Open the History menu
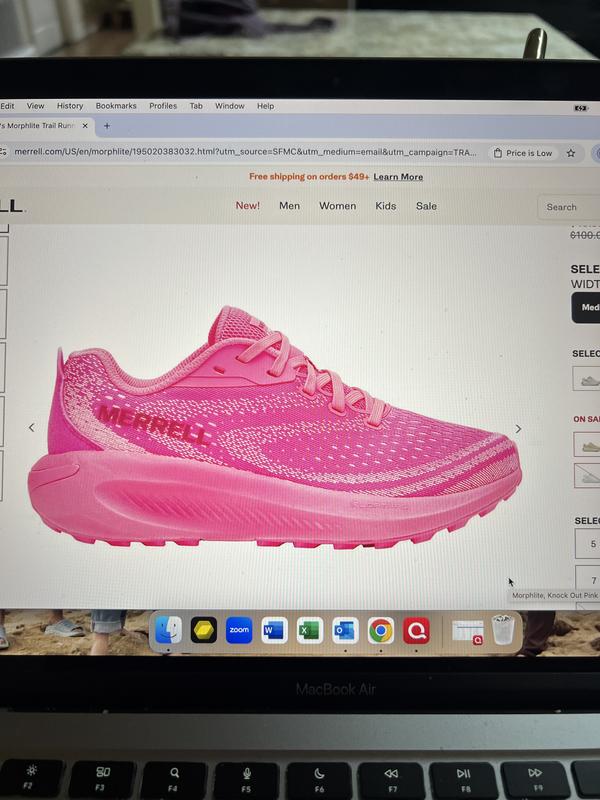Viewport: 600px width, 800px height. [x=70, y=106]
